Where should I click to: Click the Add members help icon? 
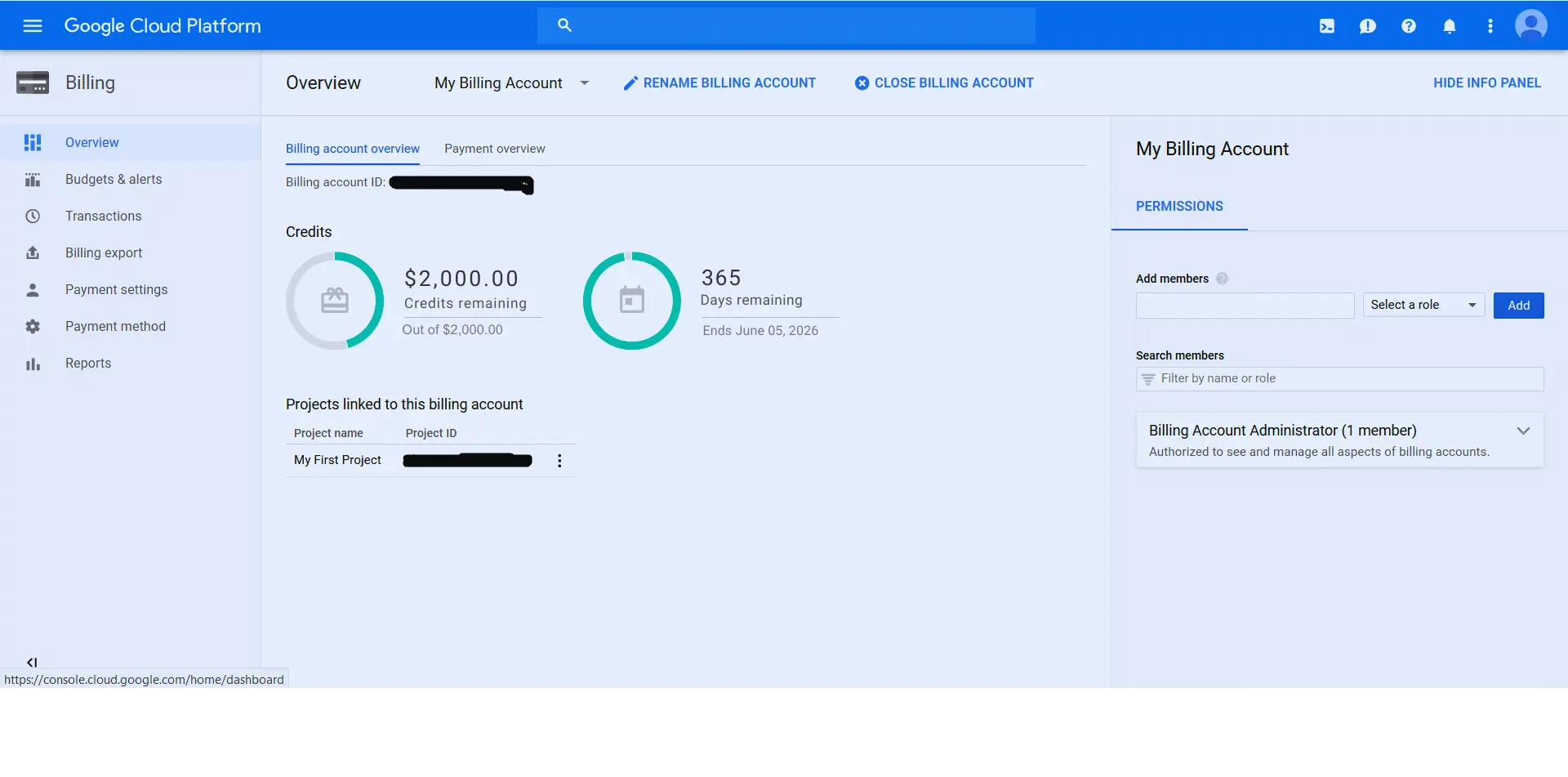[1222, 279]
